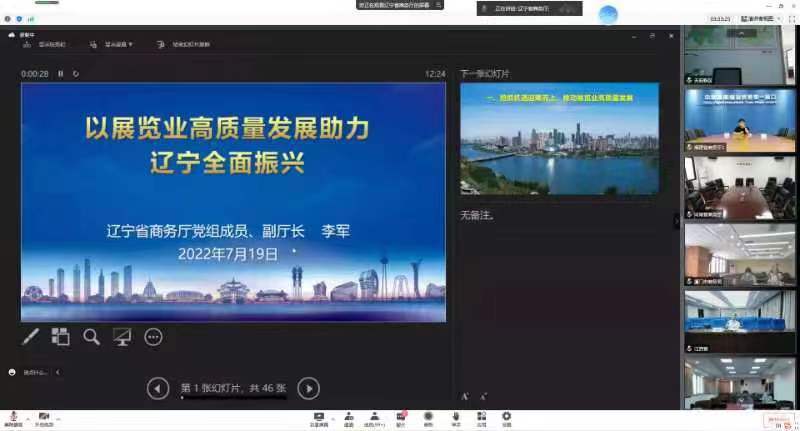The image size is (800, 431).
Task: Open the see-all-slides grid view
Action: [x=60, y=337]
